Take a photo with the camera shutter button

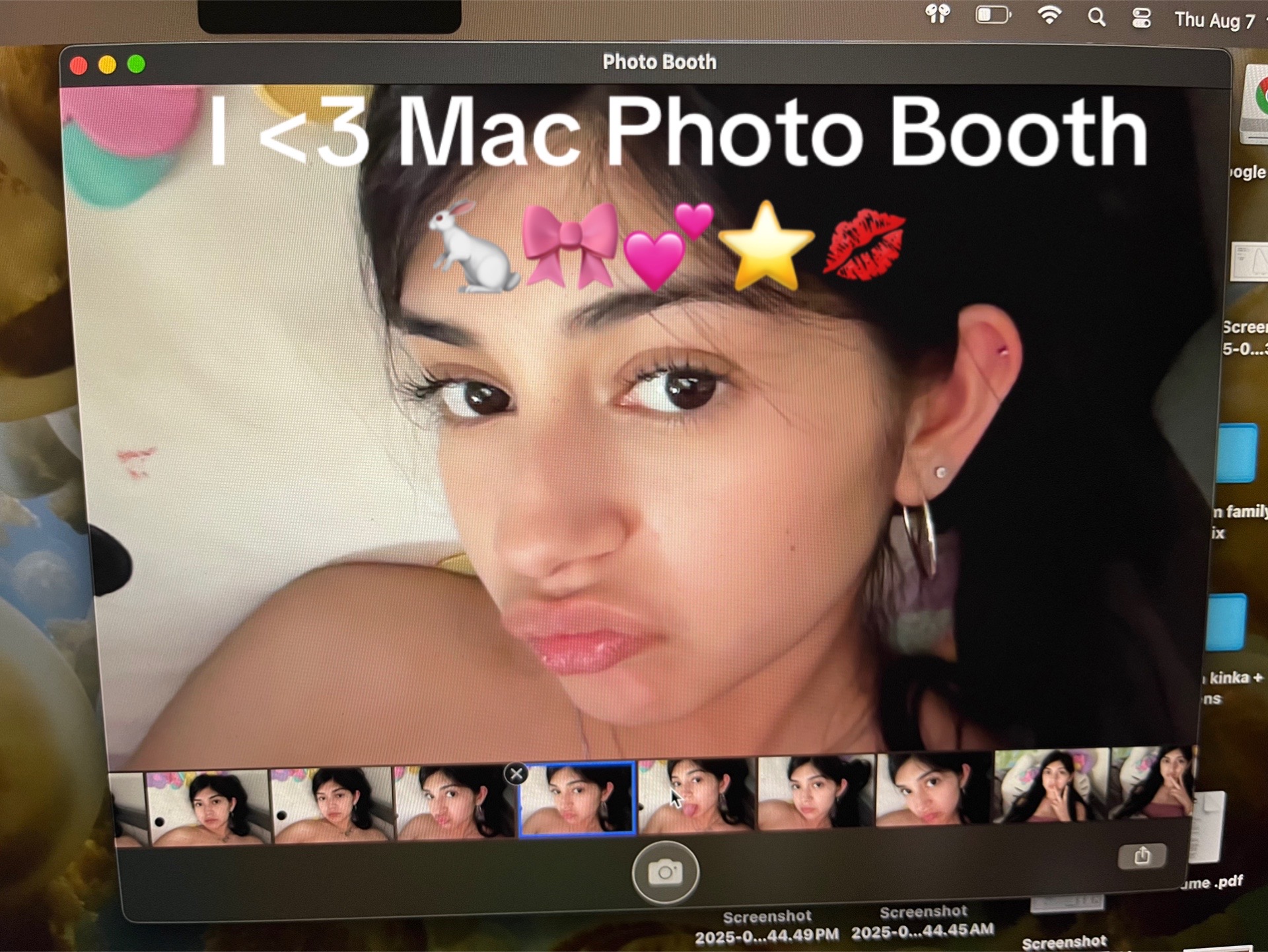(665, 872)
